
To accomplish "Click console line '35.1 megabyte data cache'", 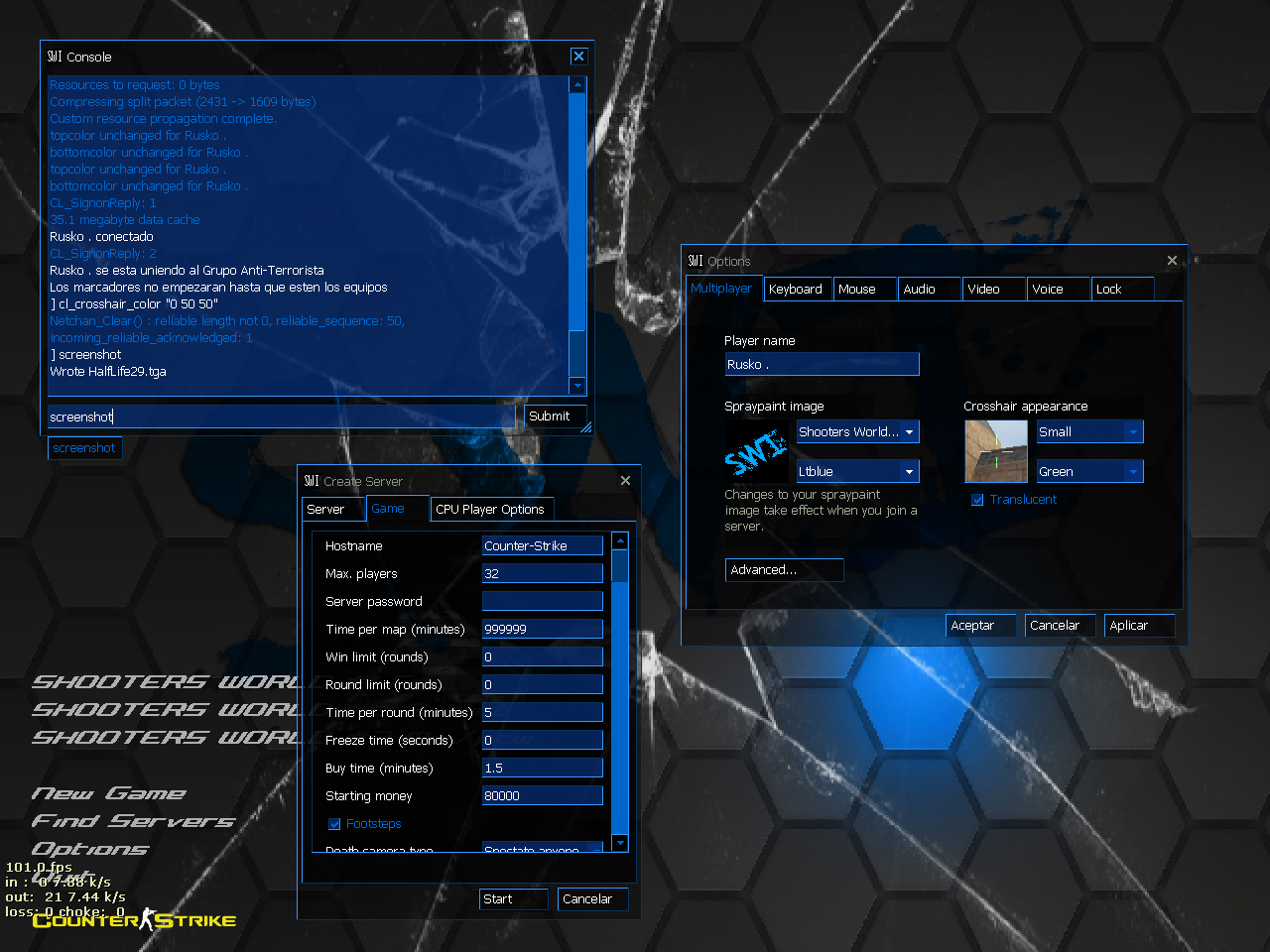I will [125, 220].
